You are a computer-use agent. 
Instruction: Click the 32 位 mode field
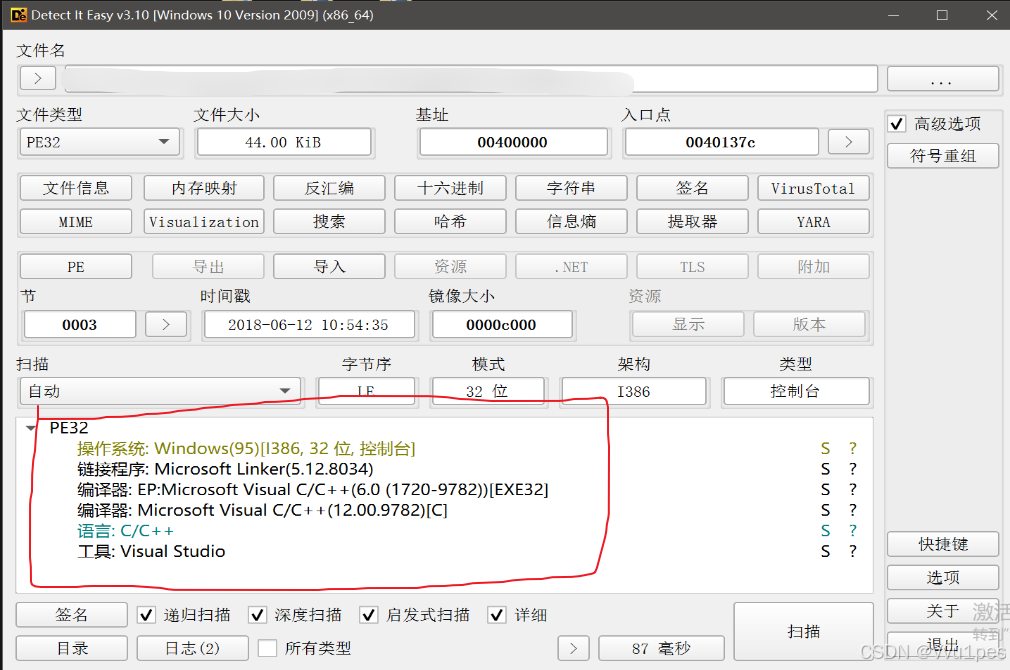tap(488, 391)
